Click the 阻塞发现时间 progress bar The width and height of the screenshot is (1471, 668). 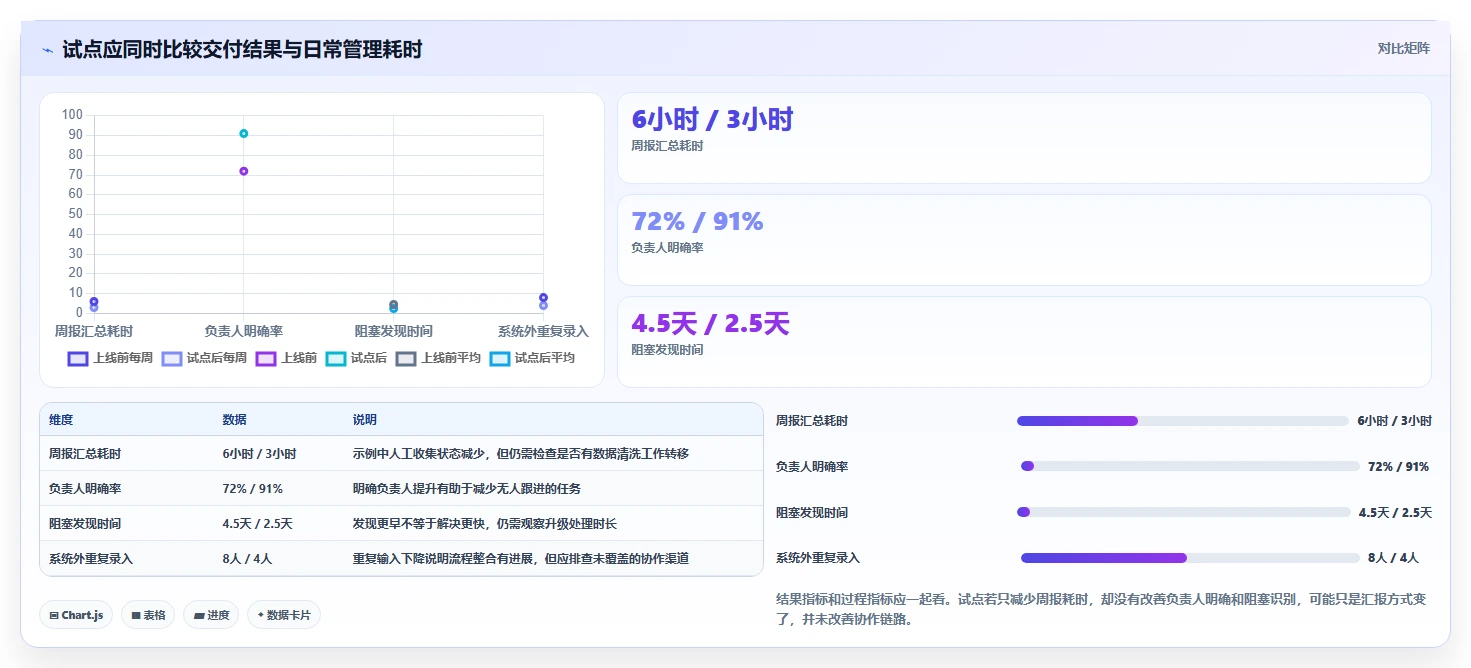click(x=1184, y=512)
